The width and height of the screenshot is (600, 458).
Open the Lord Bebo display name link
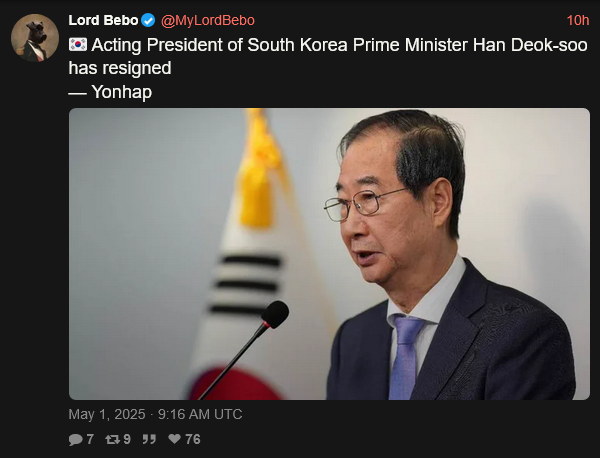click(103, 20)
